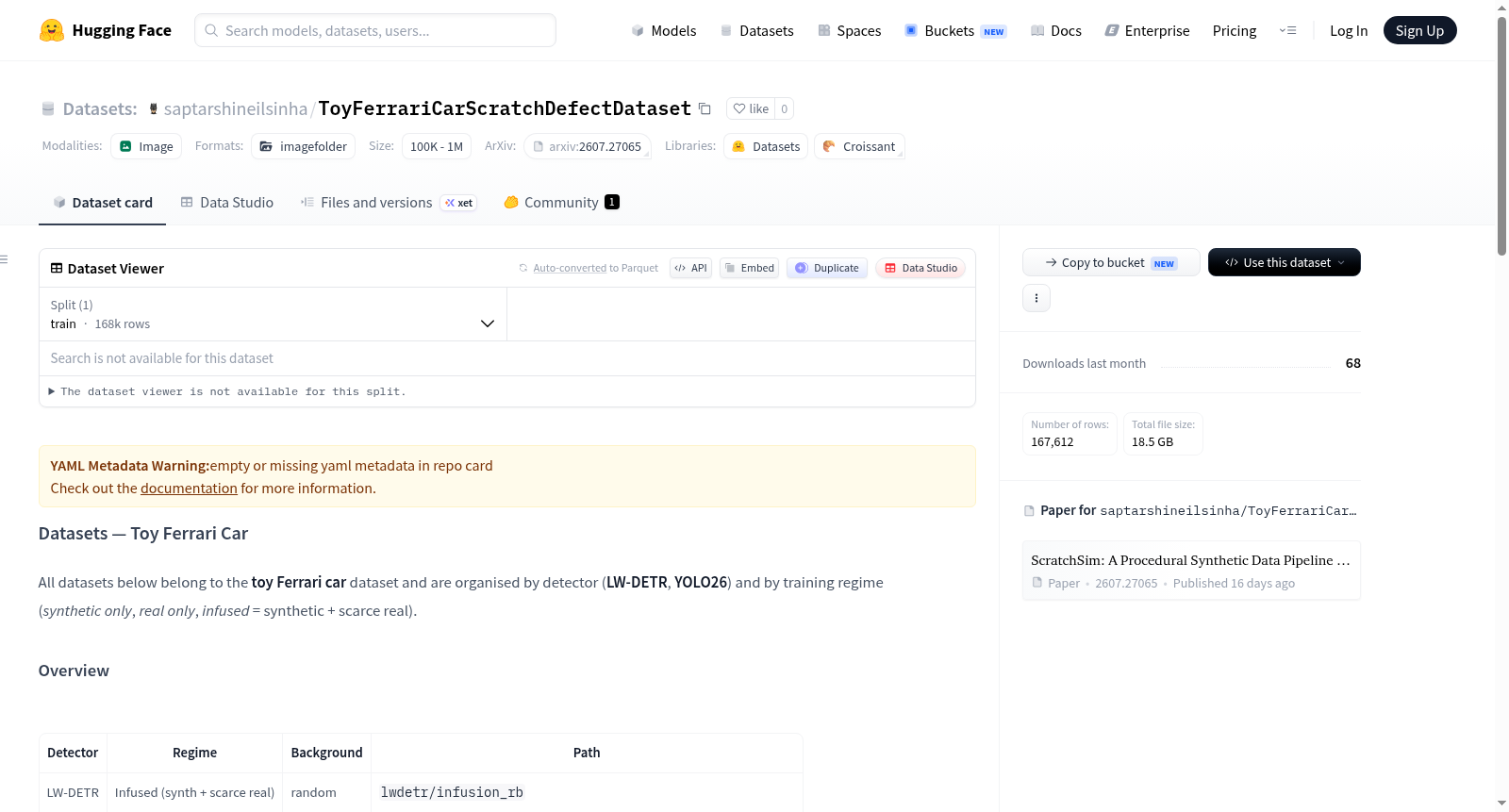Click the Datasets library tag
The width and height of the screenshot is (1509, 812).
(x=766, y=146)
